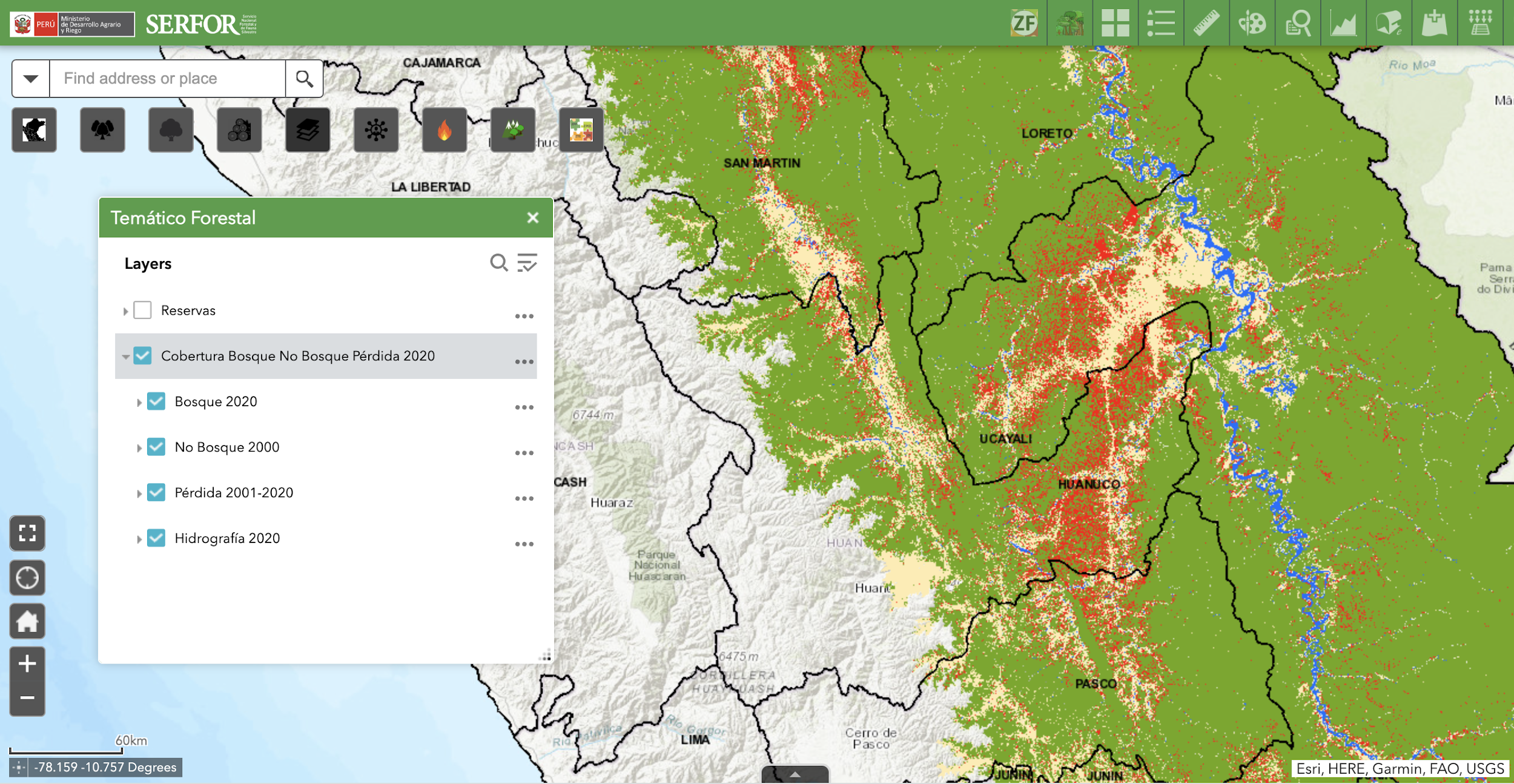Image resolution: width=1514 pixels, height=784 pixels.
Task: Enable the Reservas layer checkbox
Action: pyautogui.click(x=142, y=310)
